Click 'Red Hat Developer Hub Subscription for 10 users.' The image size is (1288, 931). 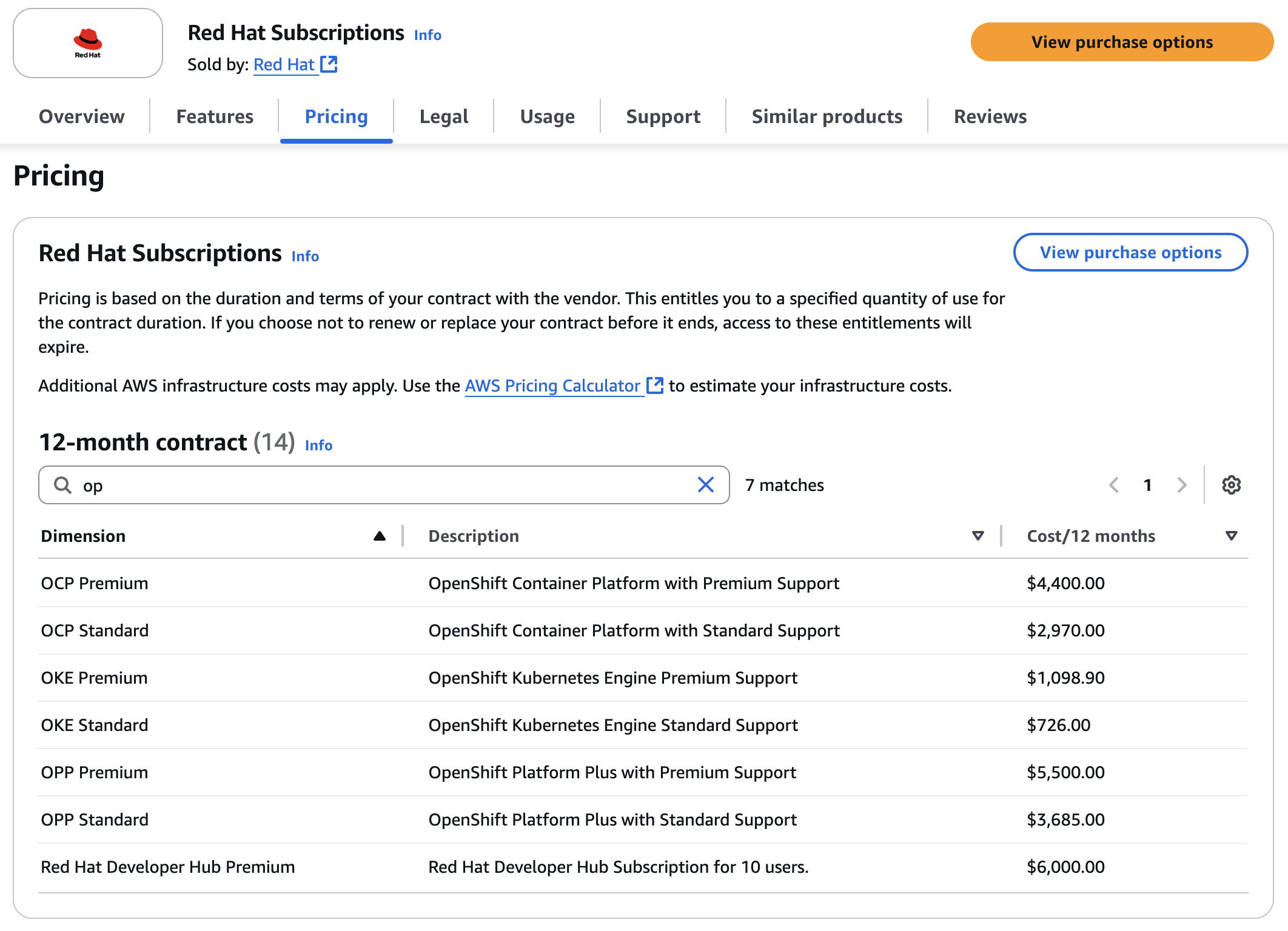[619, 867]
